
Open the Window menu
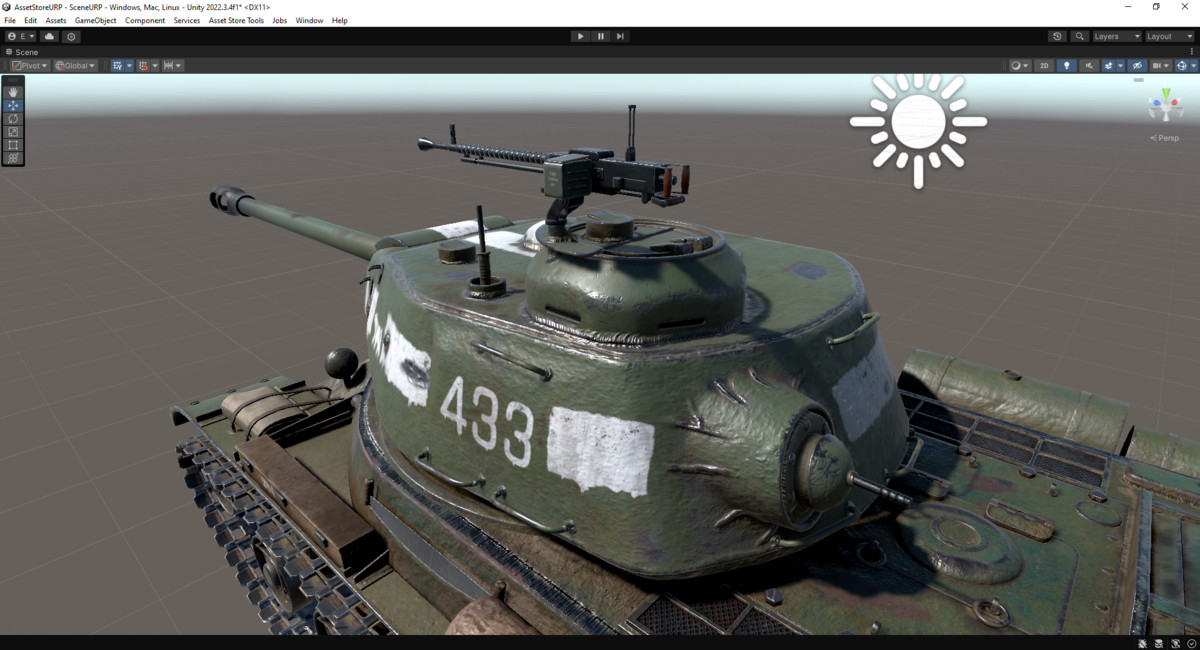pos(309,19)
